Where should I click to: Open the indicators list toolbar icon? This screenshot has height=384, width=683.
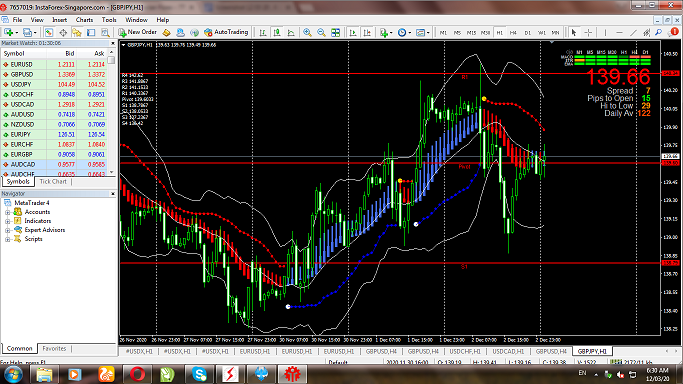[383, 33]
